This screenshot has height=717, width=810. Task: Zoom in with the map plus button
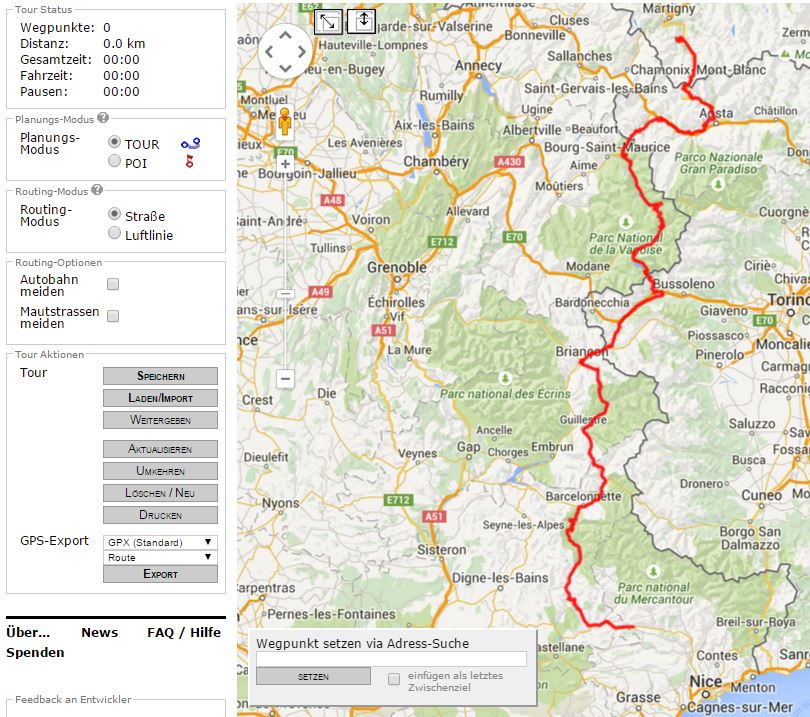[x=285, y=164]
